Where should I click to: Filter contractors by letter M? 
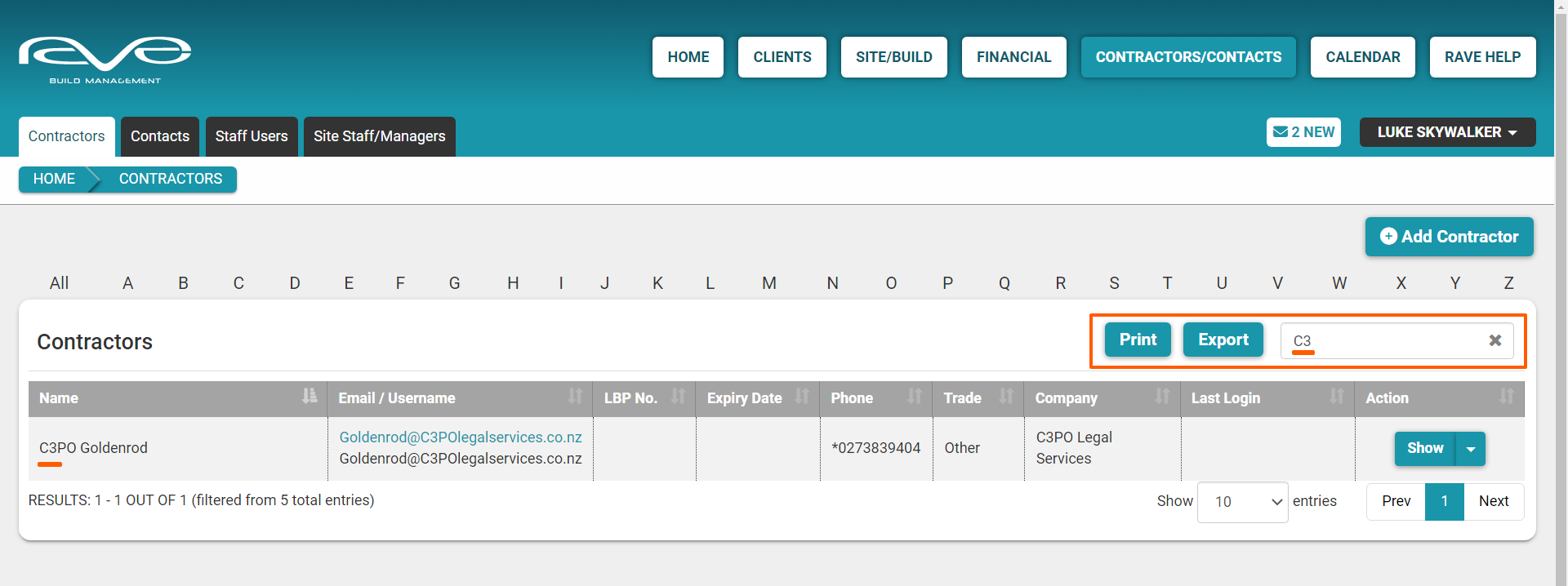(x=769, y=283)
